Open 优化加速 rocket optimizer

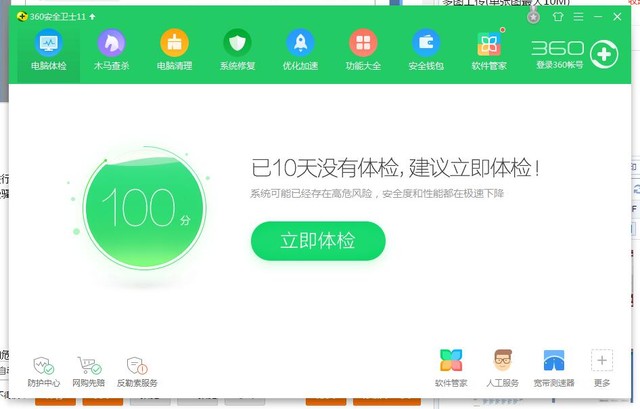tap(300, 51)
